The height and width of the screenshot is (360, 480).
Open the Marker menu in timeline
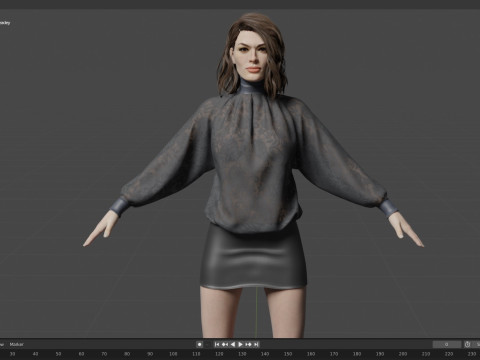point(17,344)
